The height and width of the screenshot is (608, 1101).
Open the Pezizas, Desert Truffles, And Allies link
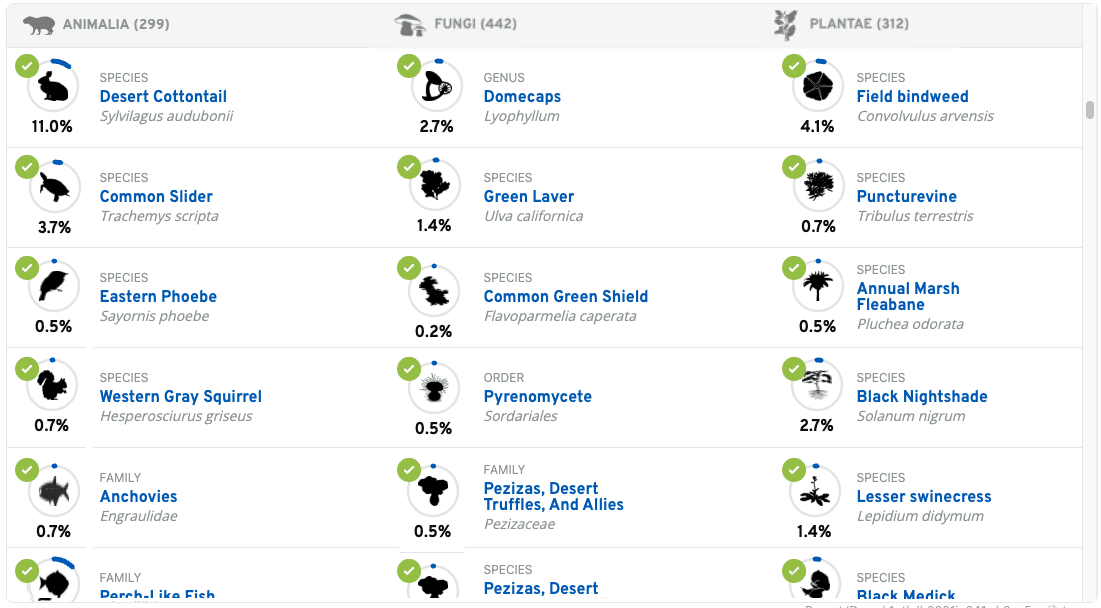coord(553,496)
